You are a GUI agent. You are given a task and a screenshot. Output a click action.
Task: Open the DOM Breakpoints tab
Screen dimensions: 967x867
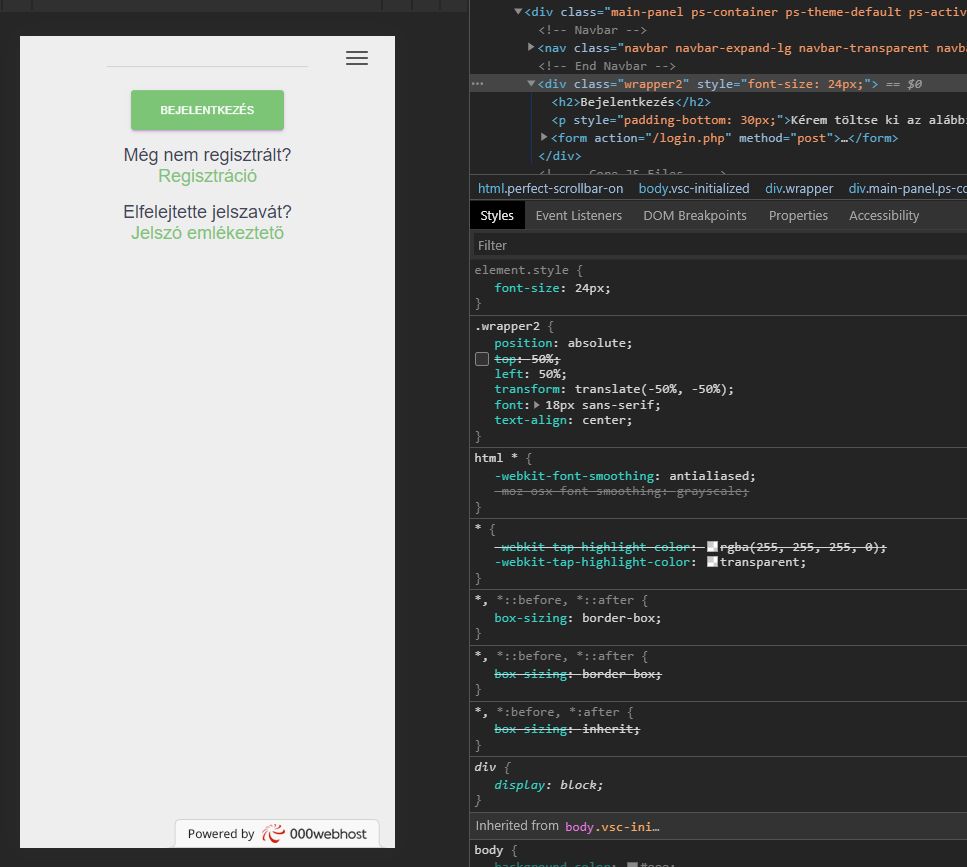coord(694,215)
